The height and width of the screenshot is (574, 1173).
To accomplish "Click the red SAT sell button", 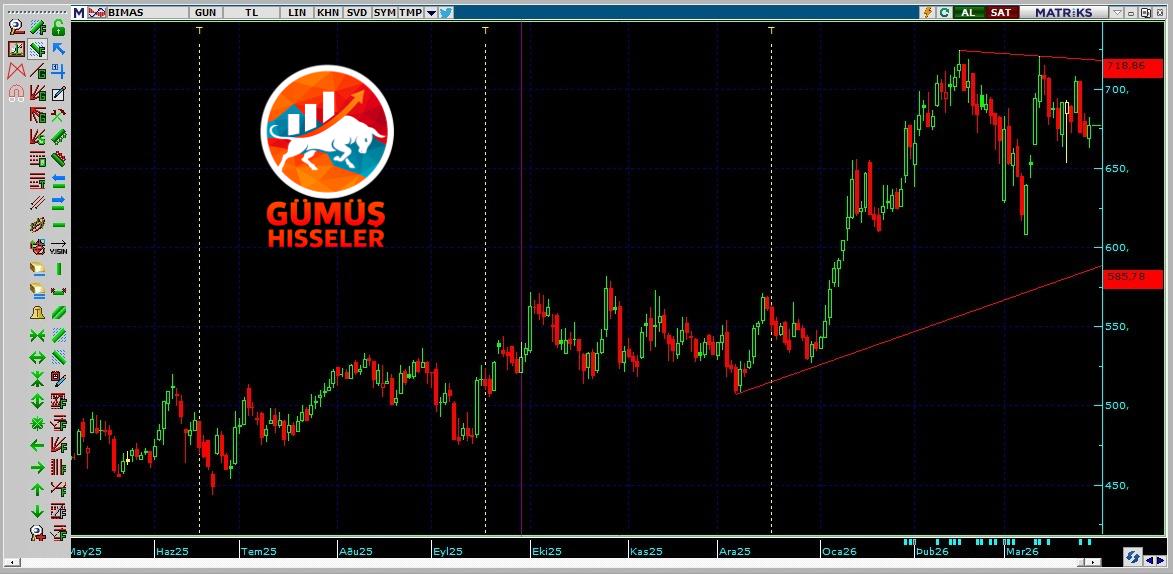I will pos(1000,13).
